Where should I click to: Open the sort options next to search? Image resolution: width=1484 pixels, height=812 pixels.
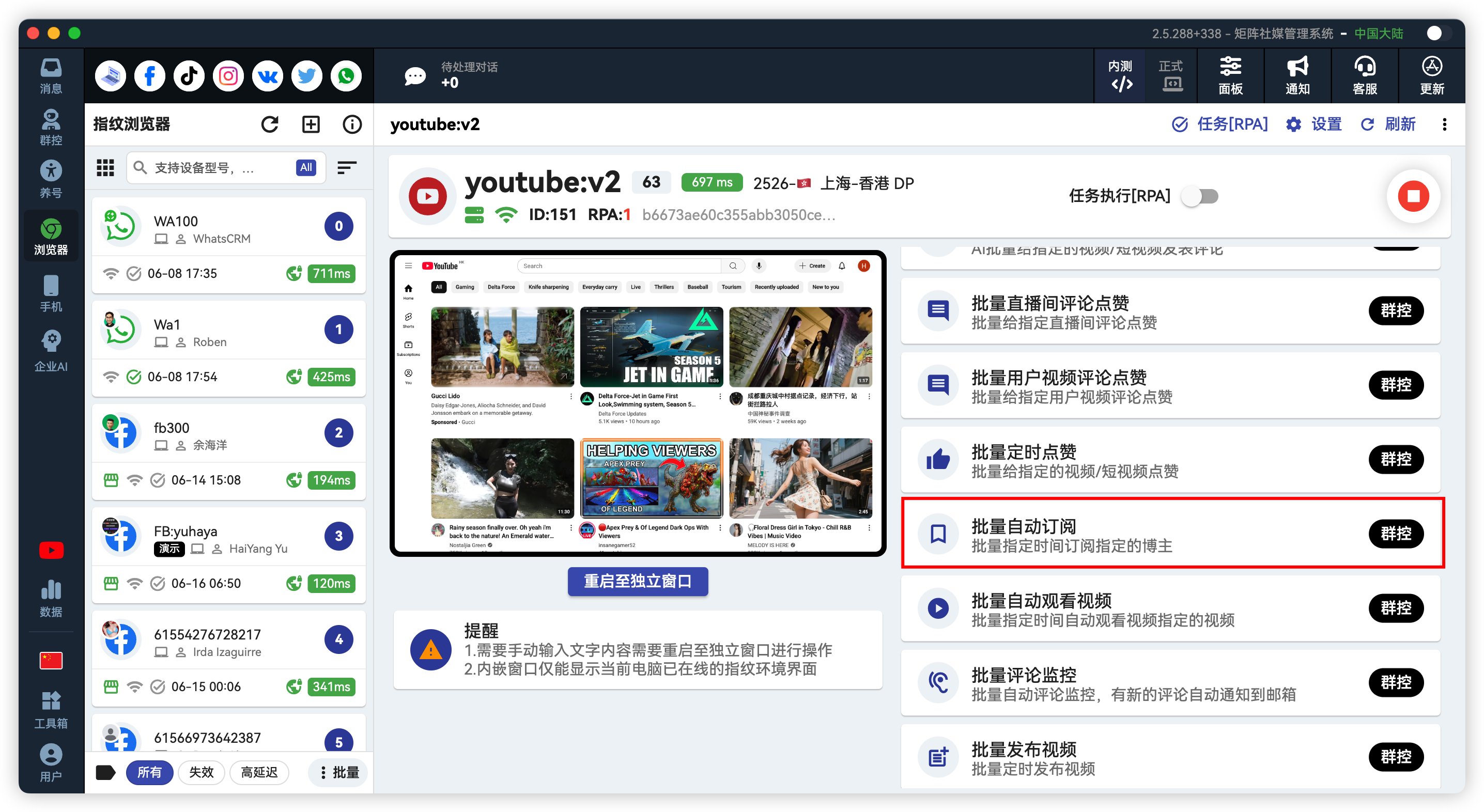(347, 167)
